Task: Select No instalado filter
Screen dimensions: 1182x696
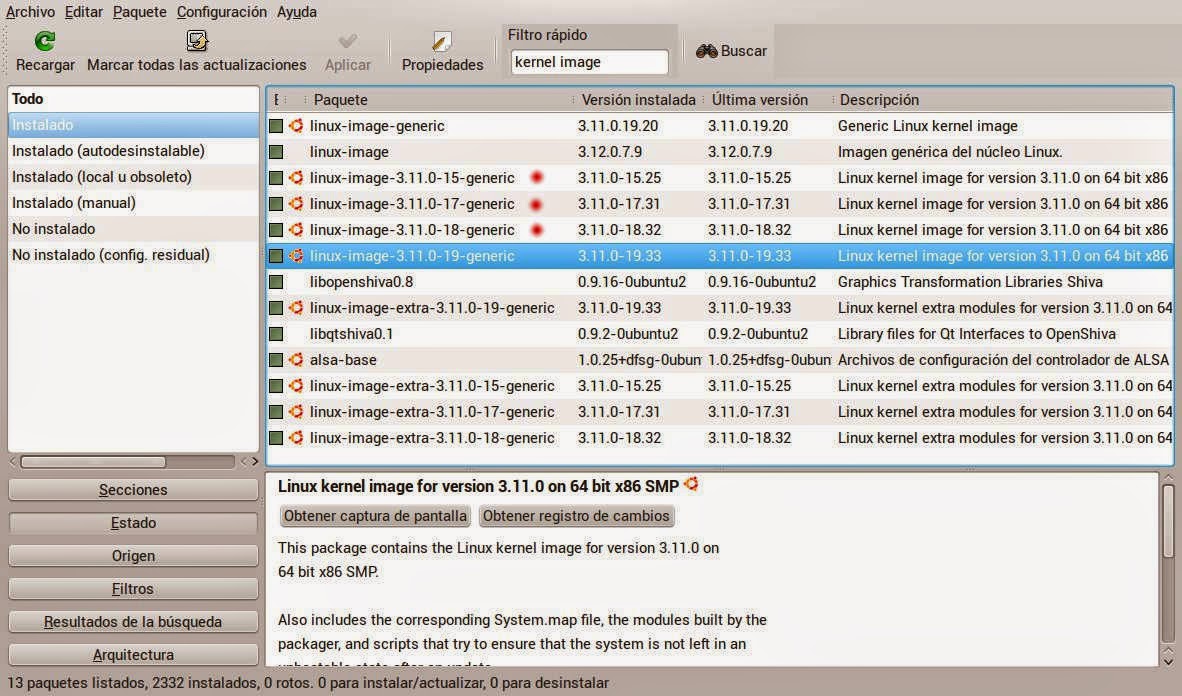Action: click(133, 228)
